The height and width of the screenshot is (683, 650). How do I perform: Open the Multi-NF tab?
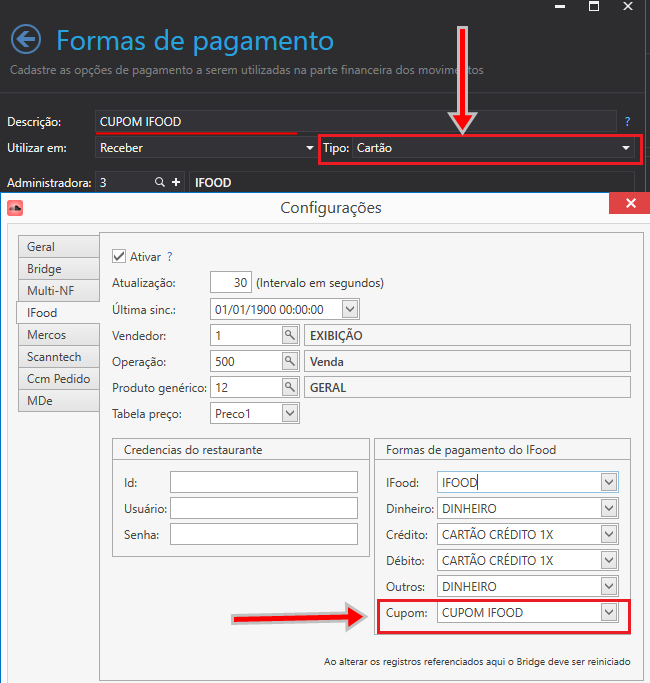[59, 291]
